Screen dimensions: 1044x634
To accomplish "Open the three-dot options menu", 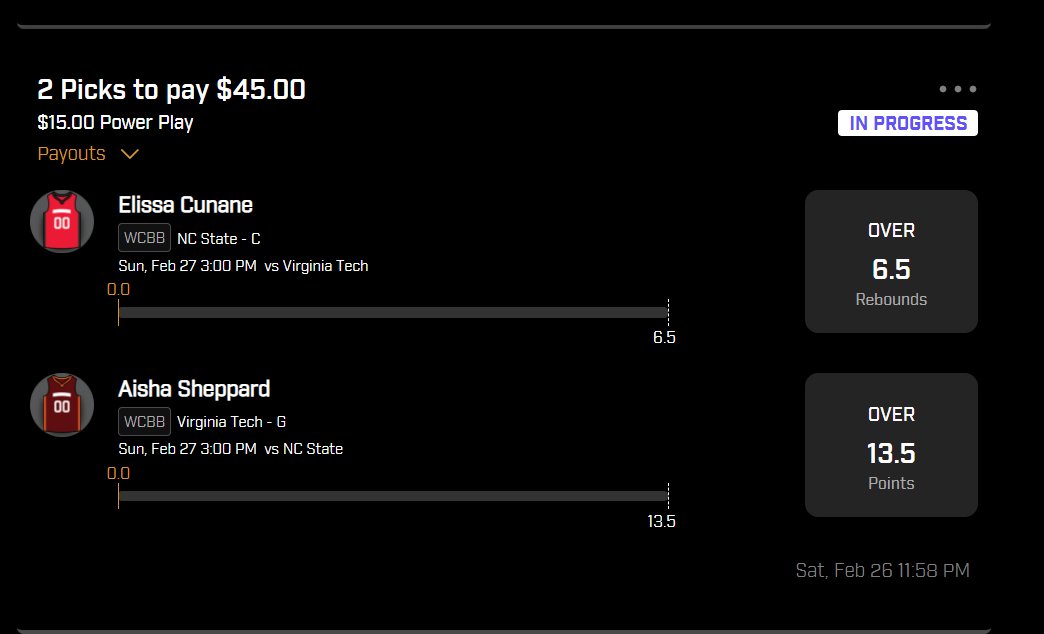I will [957, 89].
